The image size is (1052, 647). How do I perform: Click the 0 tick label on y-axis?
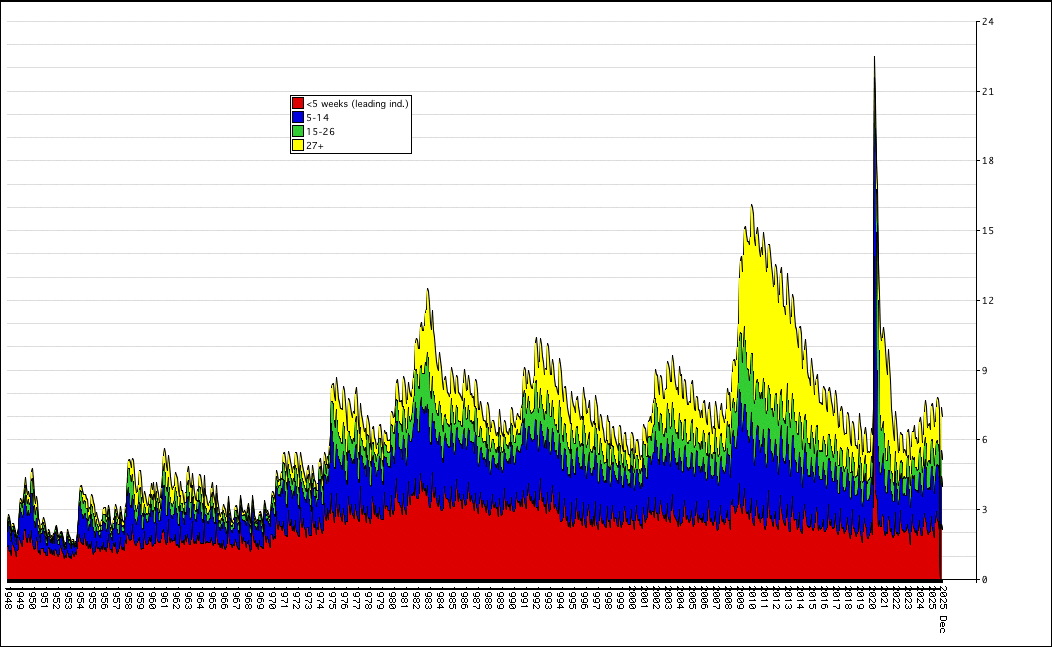(x=985, y=580)
